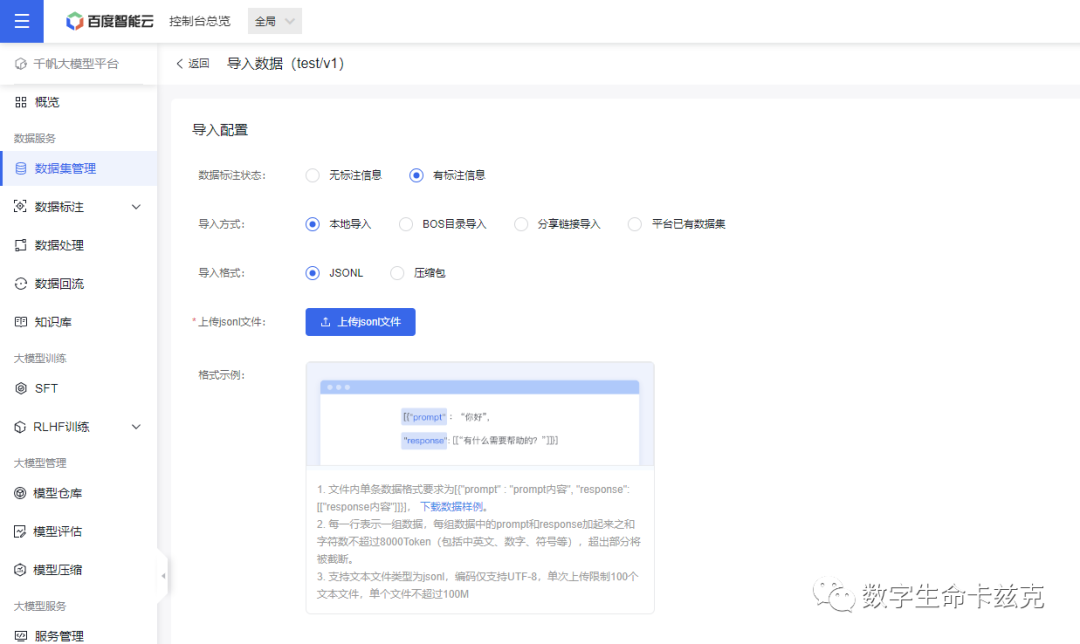
Task: Open 模型压缩 menu item
Action: tap(79, 570)
